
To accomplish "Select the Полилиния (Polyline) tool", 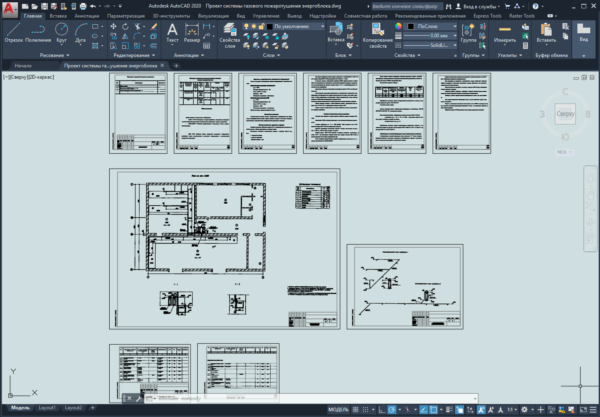I will click(x=38, y=32).
